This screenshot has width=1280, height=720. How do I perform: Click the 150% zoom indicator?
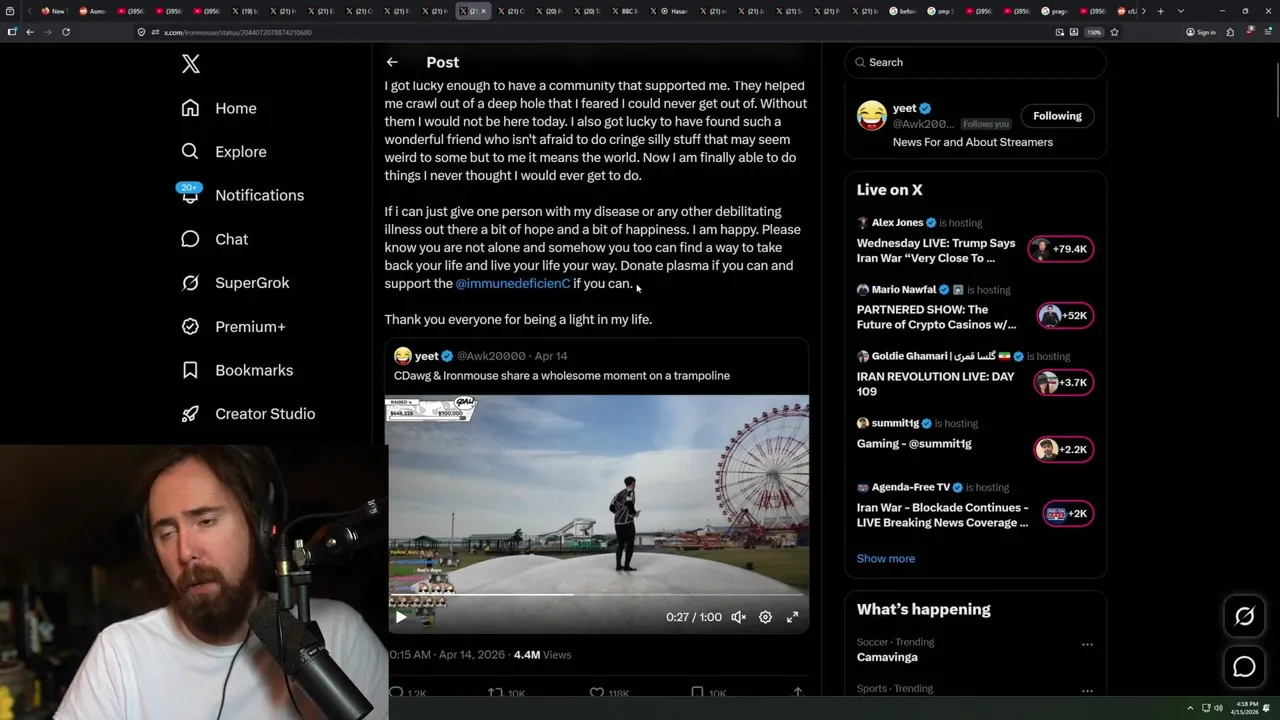pos(1094,32)
